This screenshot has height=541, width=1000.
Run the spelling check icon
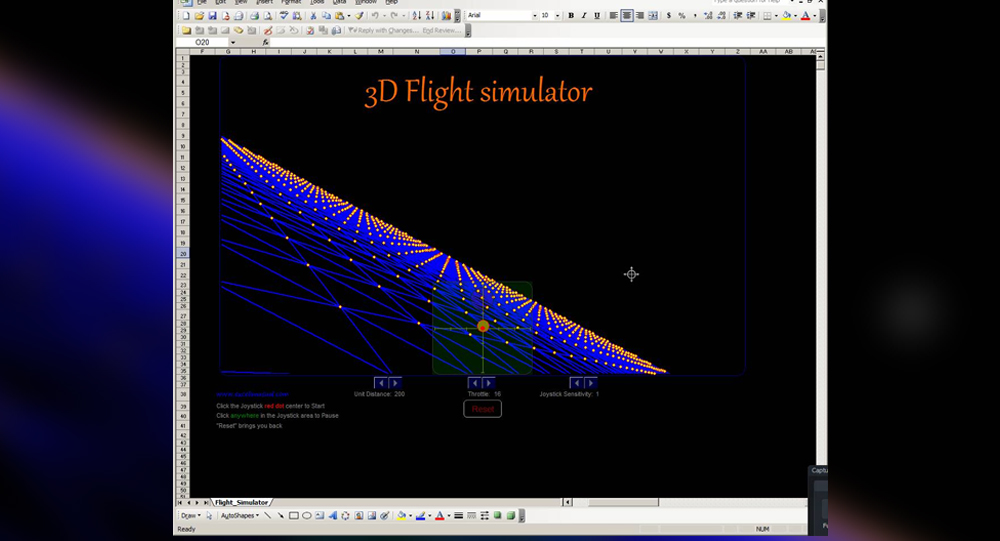pyautogui.click(x=284, y=15)
